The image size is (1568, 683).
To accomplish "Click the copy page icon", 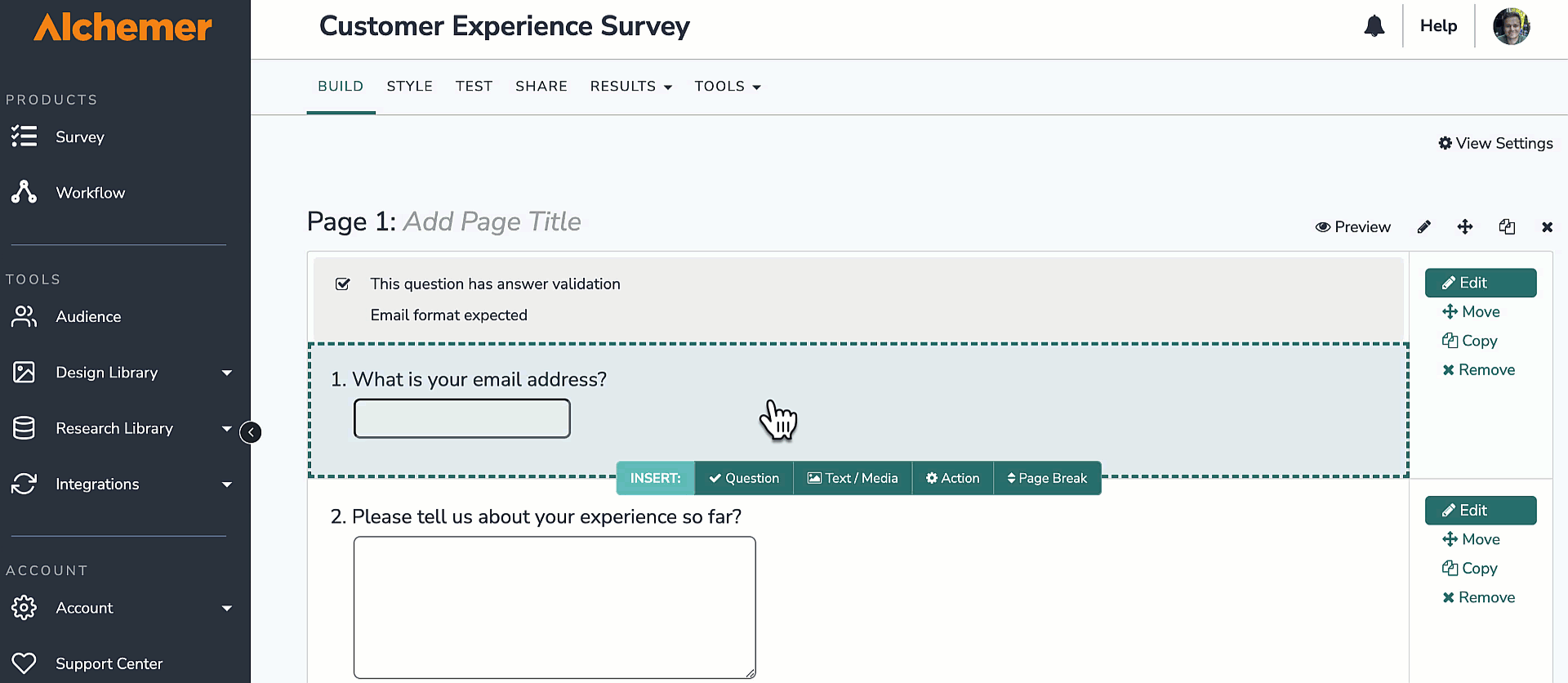I will (1507, 227).
